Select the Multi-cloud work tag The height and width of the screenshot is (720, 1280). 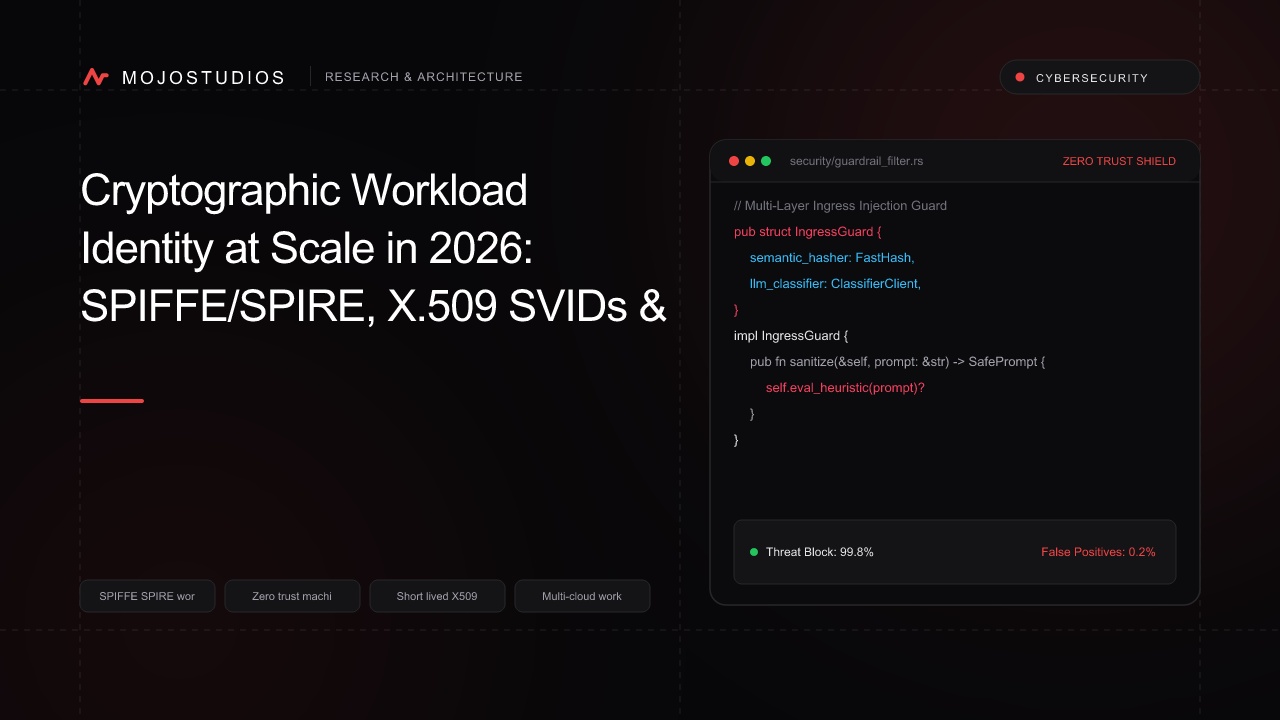[x=582, y=596]
